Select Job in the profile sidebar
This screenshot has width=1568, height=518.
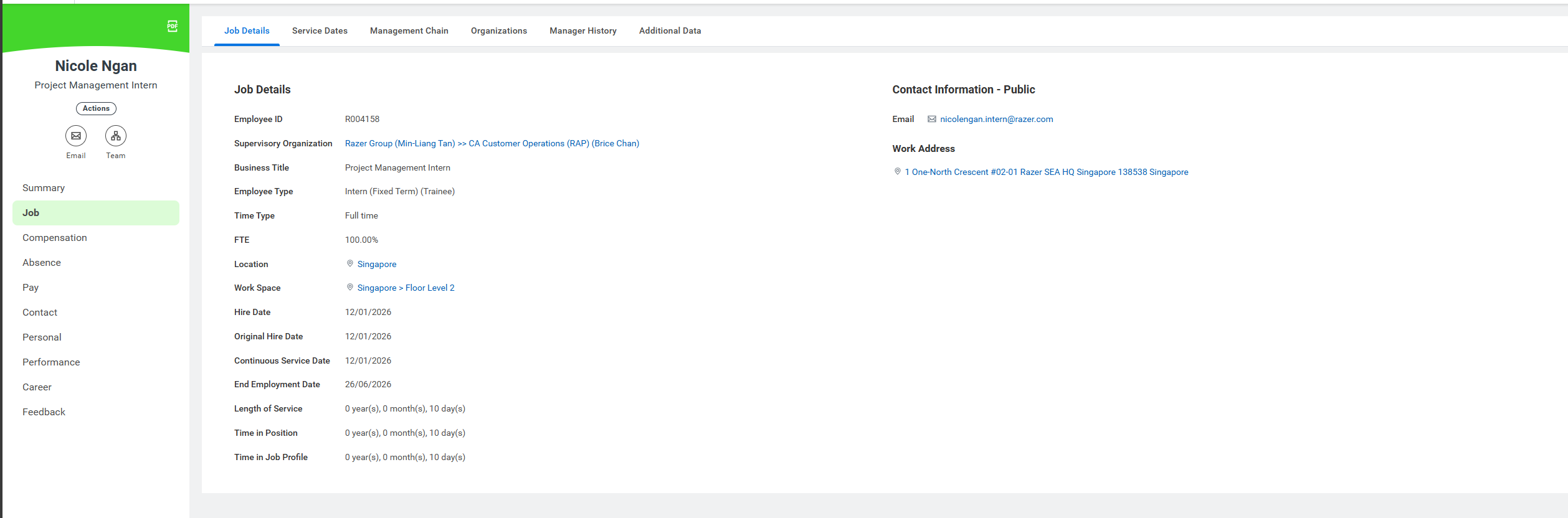(96, 213)
